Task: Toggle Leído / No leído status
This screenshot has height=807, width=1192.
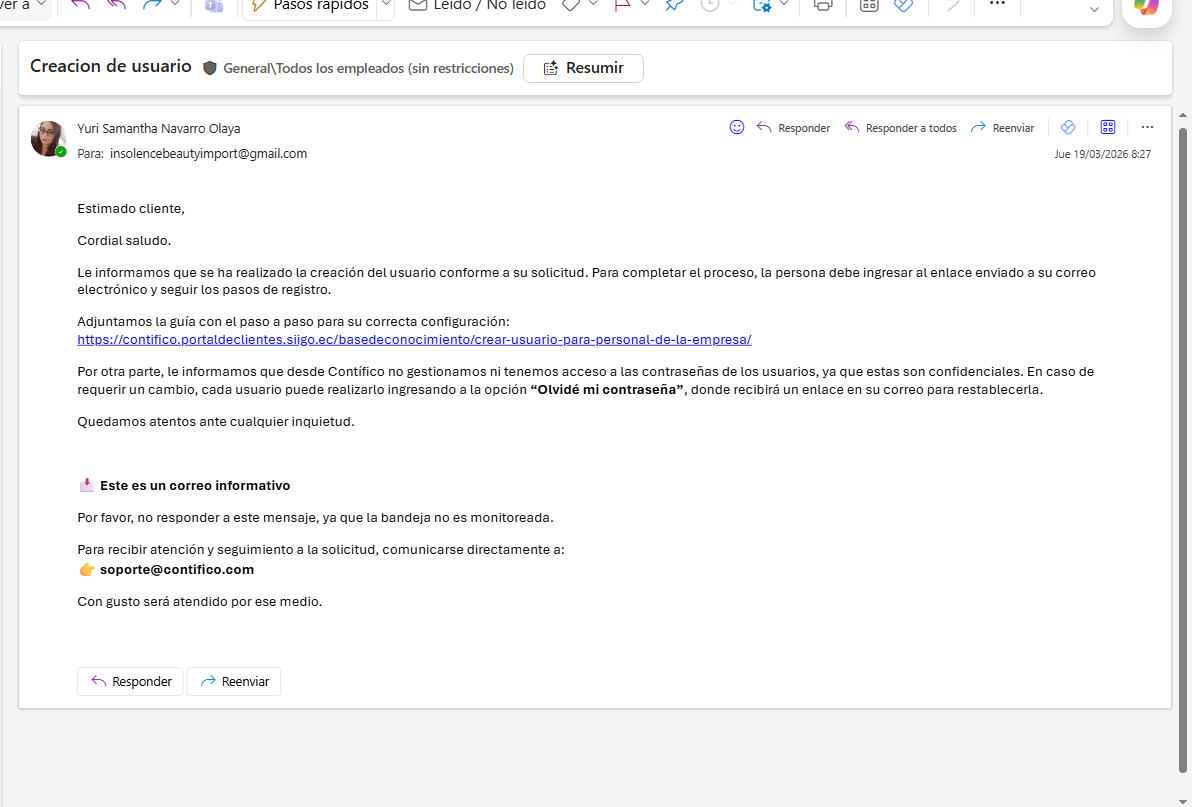Action: point(477,5)
